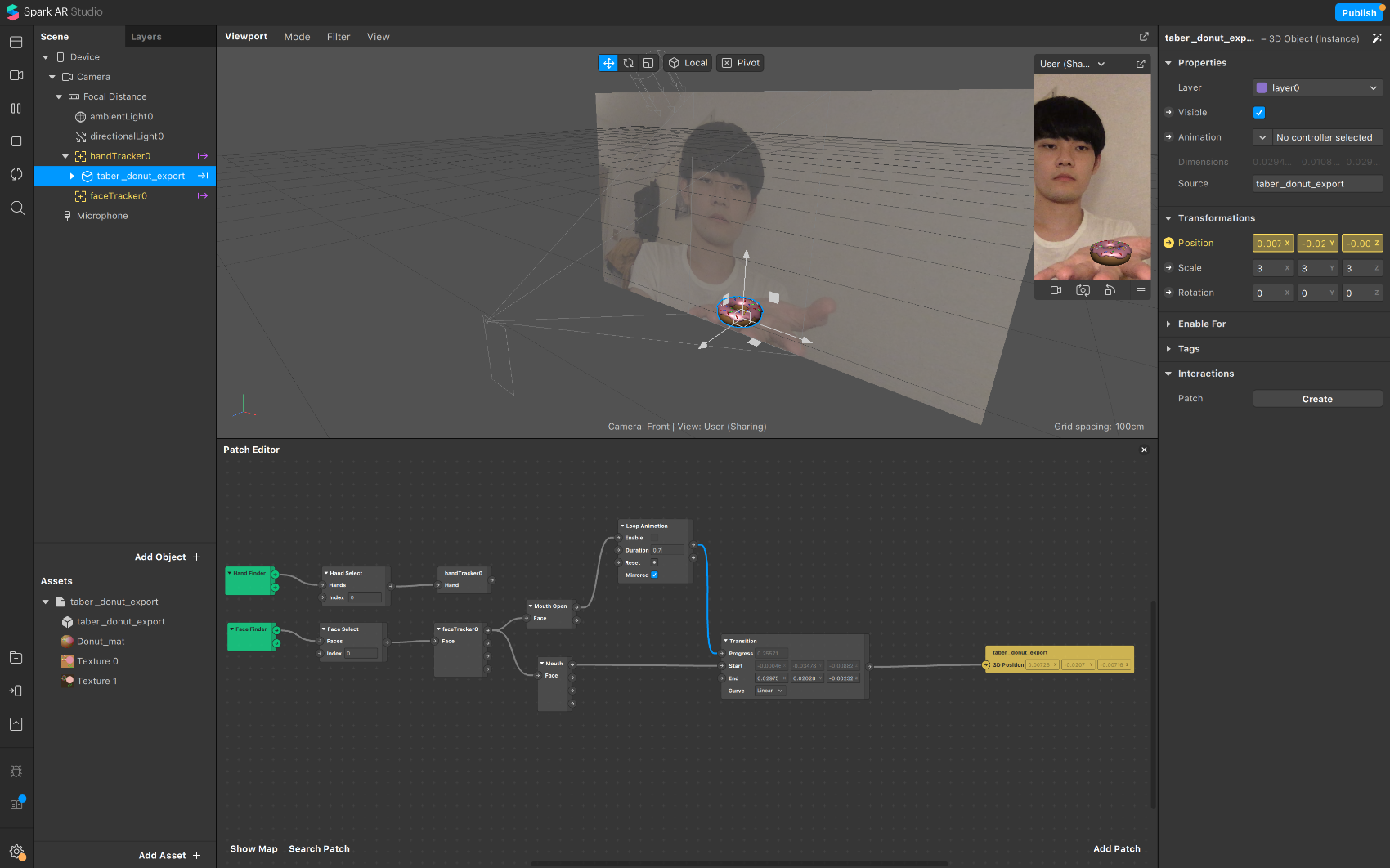Click the Publish button

click(x=1358, y=12)
